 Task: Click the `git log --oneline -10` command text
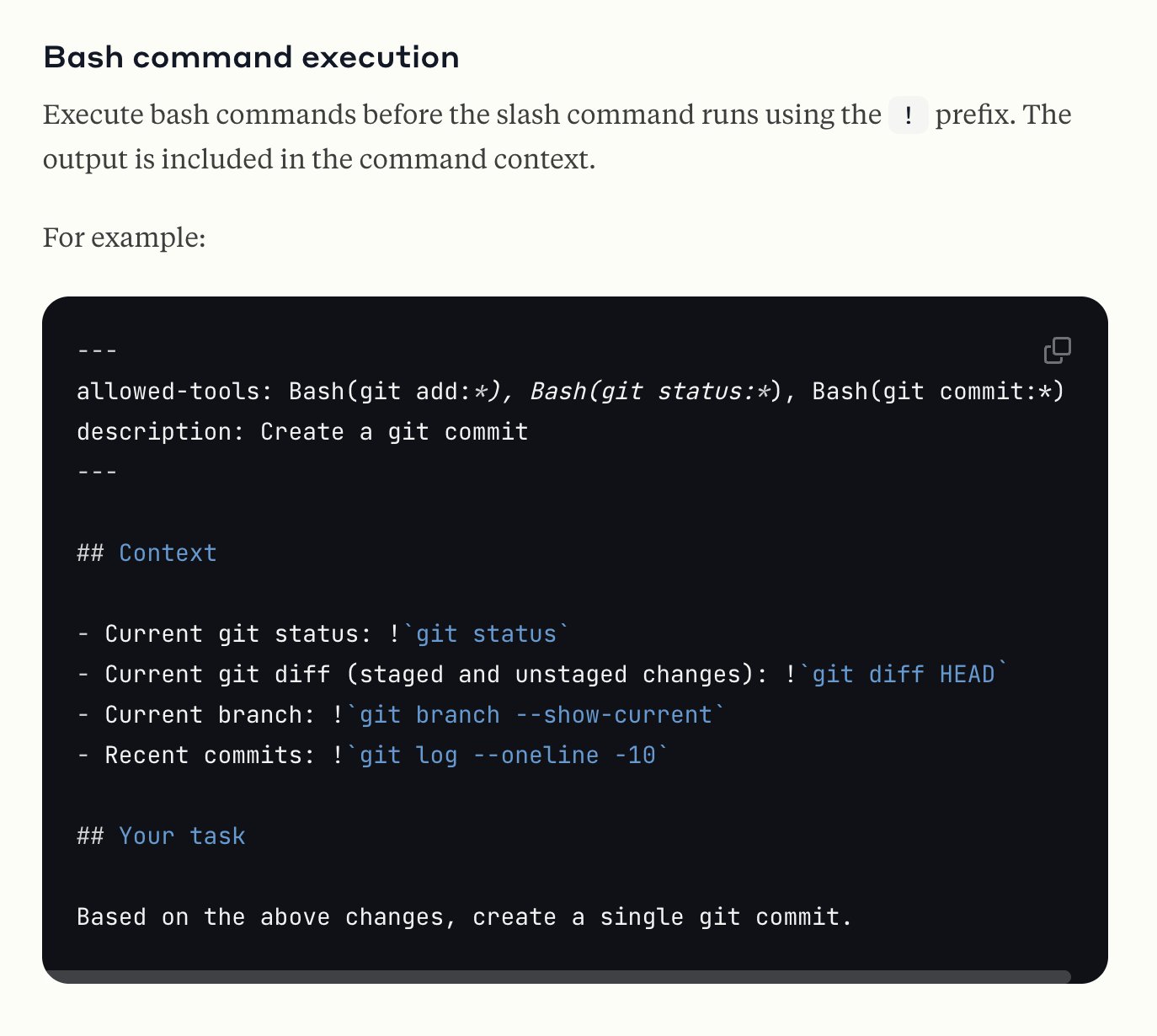[x=507, y=756]
